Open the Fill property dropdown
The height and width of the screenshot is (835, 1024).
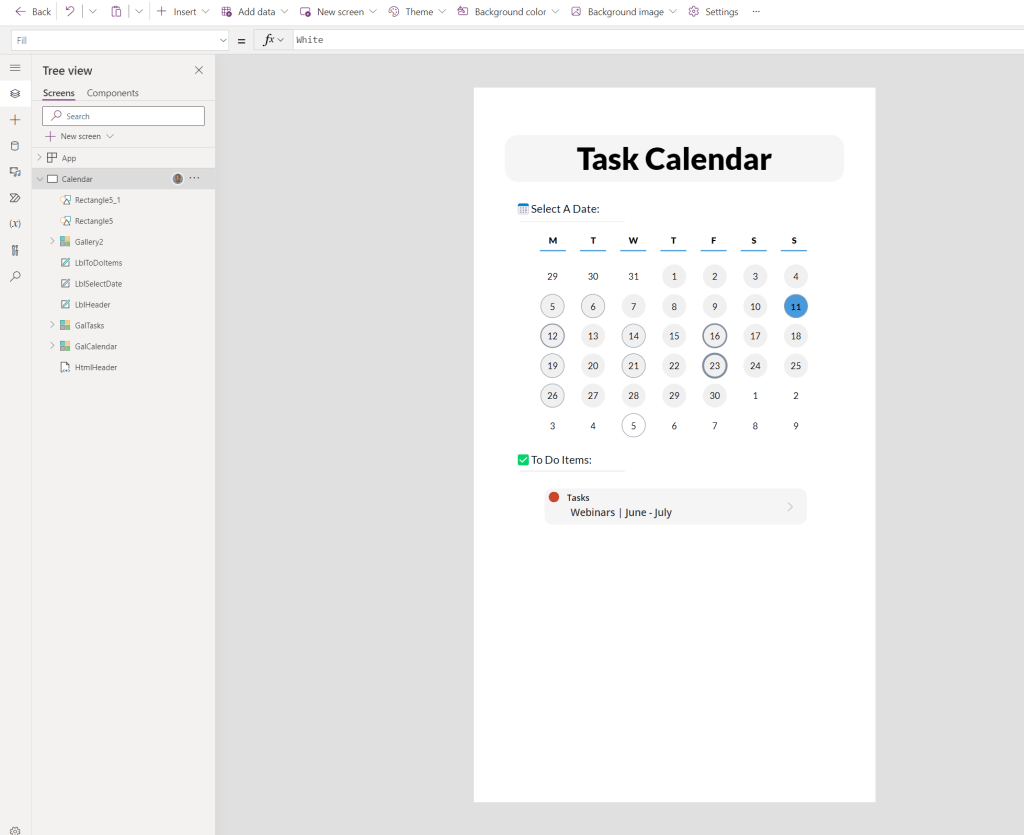(222, 40)
